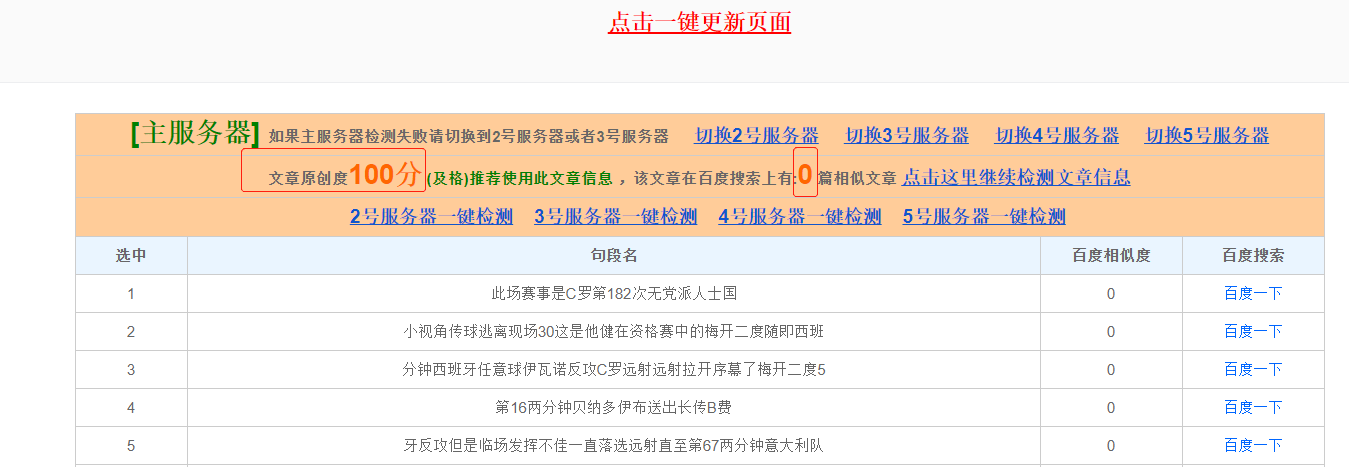Image resolution: width=1349 pixels, height=467 pixels.
Task: Start 4号服务器一键检测
Action: point(799,217)
